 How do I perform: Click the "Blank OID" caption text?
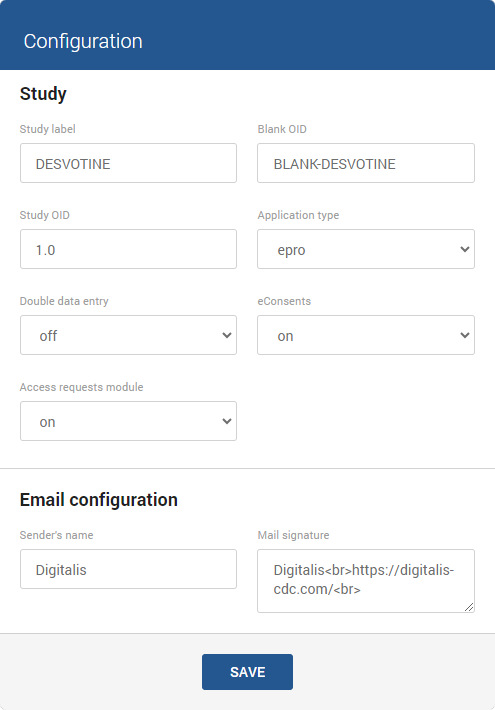coord(282,129)
